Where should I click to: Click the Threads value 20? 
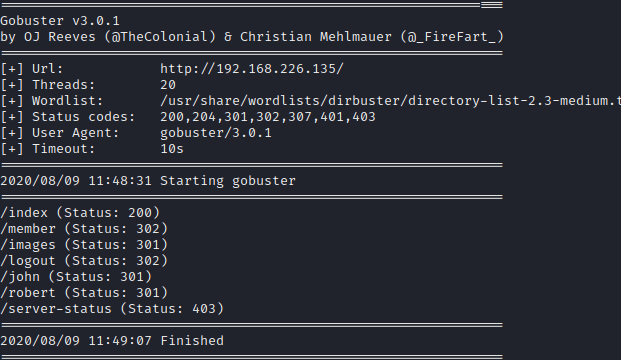click(168, 85)
